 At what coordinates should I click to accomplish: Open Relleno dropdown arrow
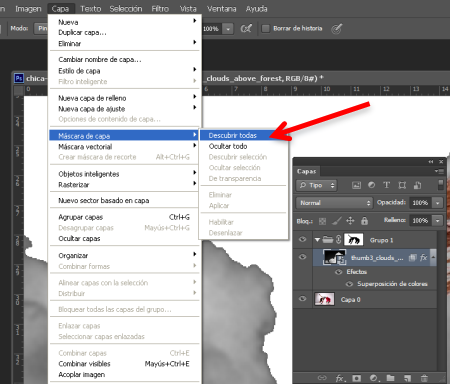(437, 220)
